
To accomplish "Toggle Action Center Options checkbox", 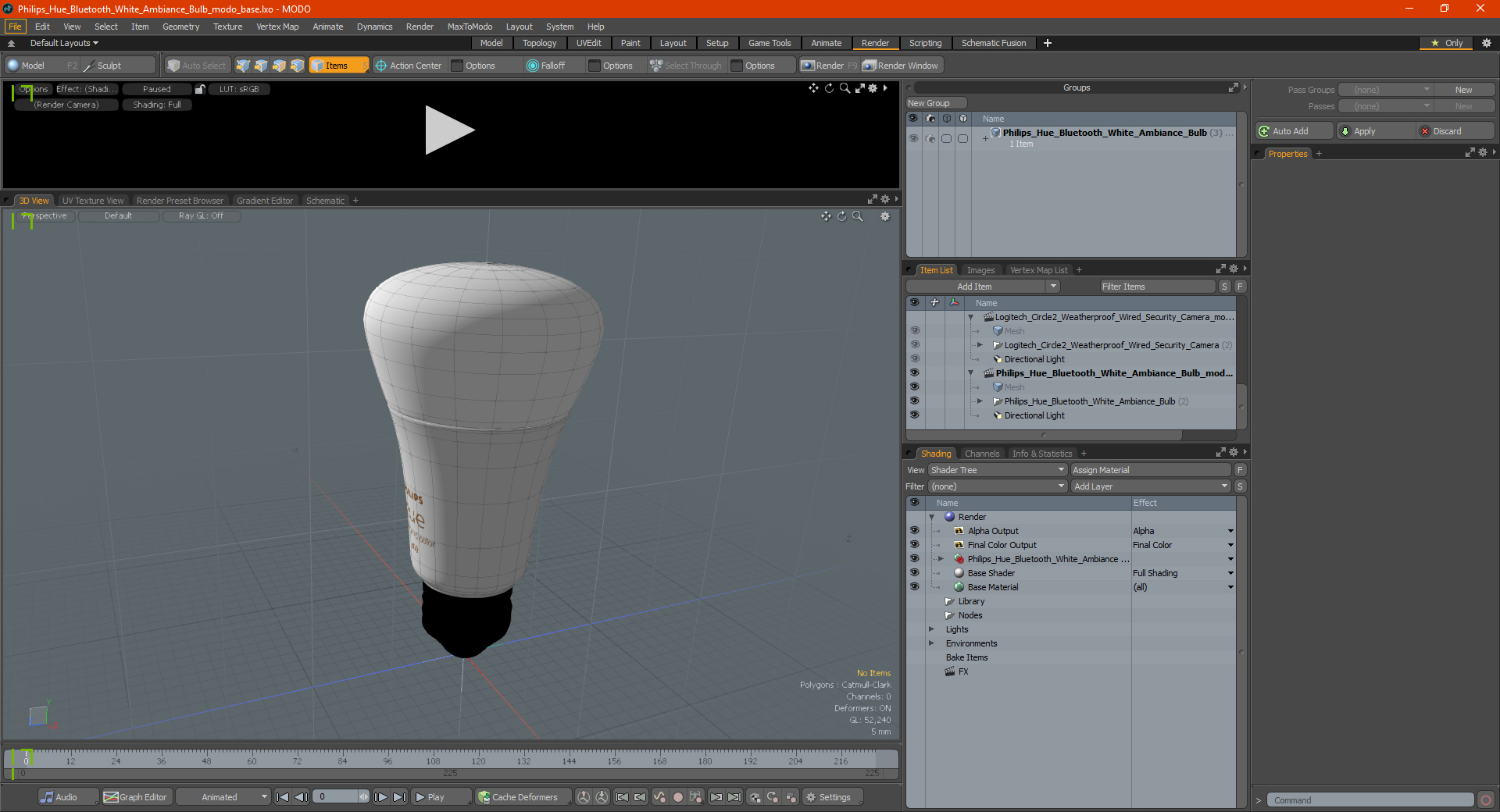I will click(458, 66).
